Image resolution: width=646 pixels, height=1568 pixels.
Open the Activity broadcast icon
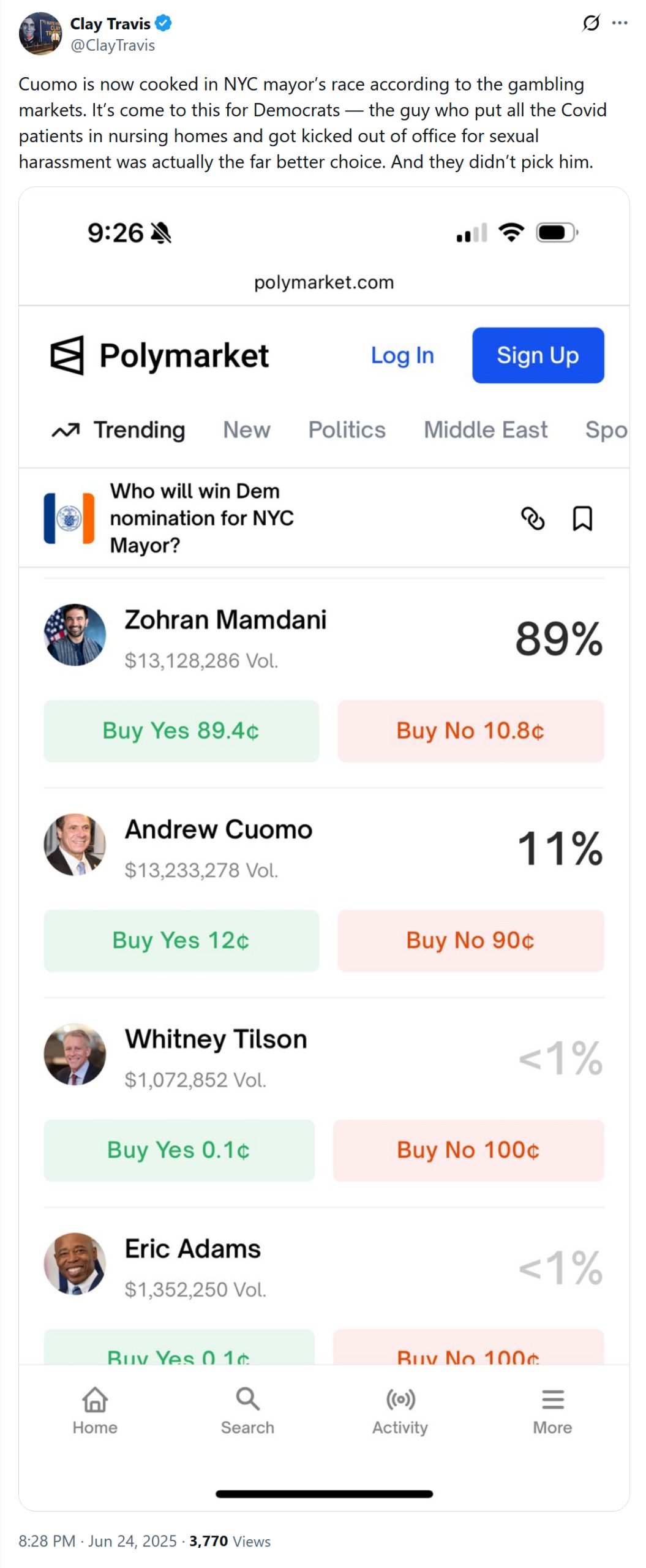[400, 1398]
